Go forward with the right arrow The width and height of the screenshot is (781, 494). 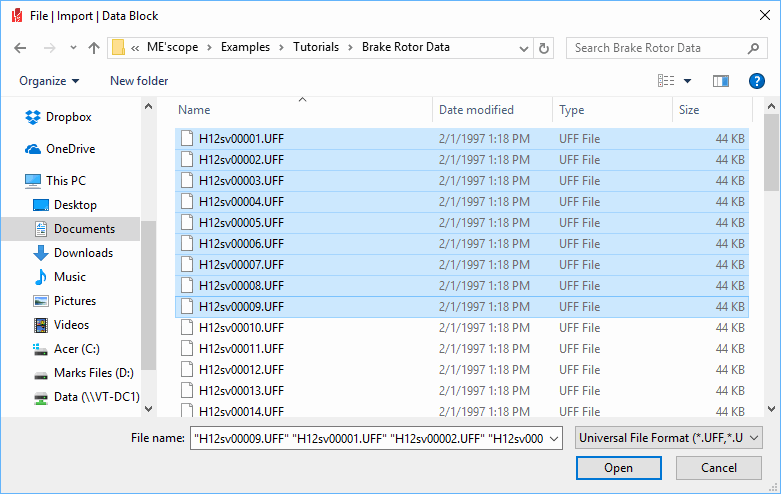[x=49, y=48]
